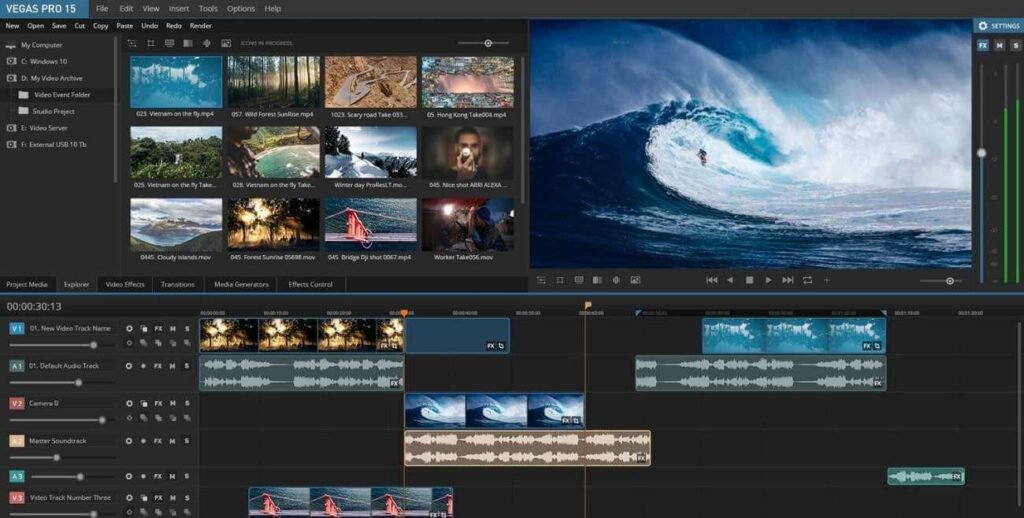This screenshot has height=518, width=1024.
Task: Click the drive icon beside C: Windows 10
Action: click(x=11, y=61)
